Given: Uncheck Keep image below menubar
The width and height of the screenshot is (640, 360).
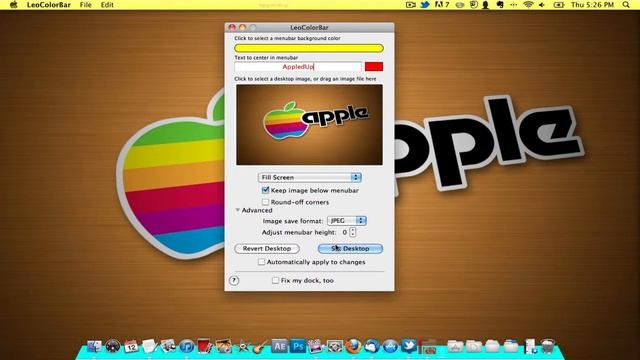Looking at the screenshot, I should pyautogui.click(x=265, y=190).
